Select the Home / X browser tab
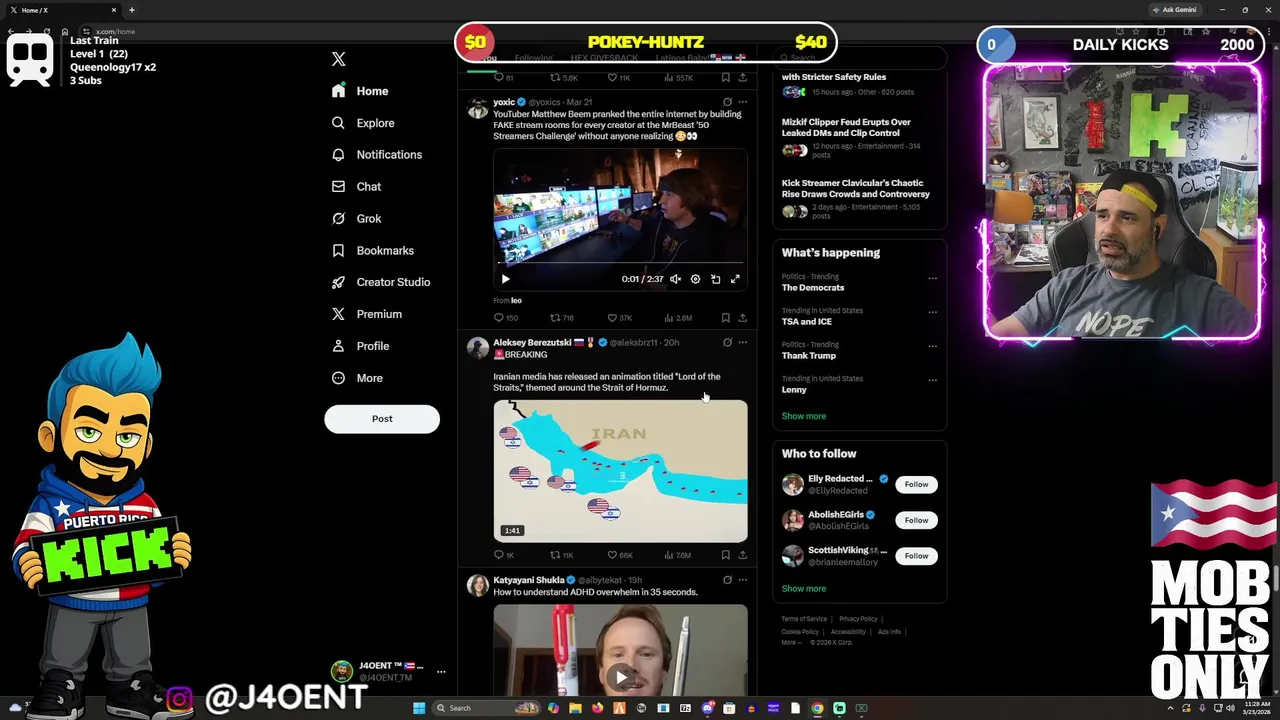 (62, 10)
